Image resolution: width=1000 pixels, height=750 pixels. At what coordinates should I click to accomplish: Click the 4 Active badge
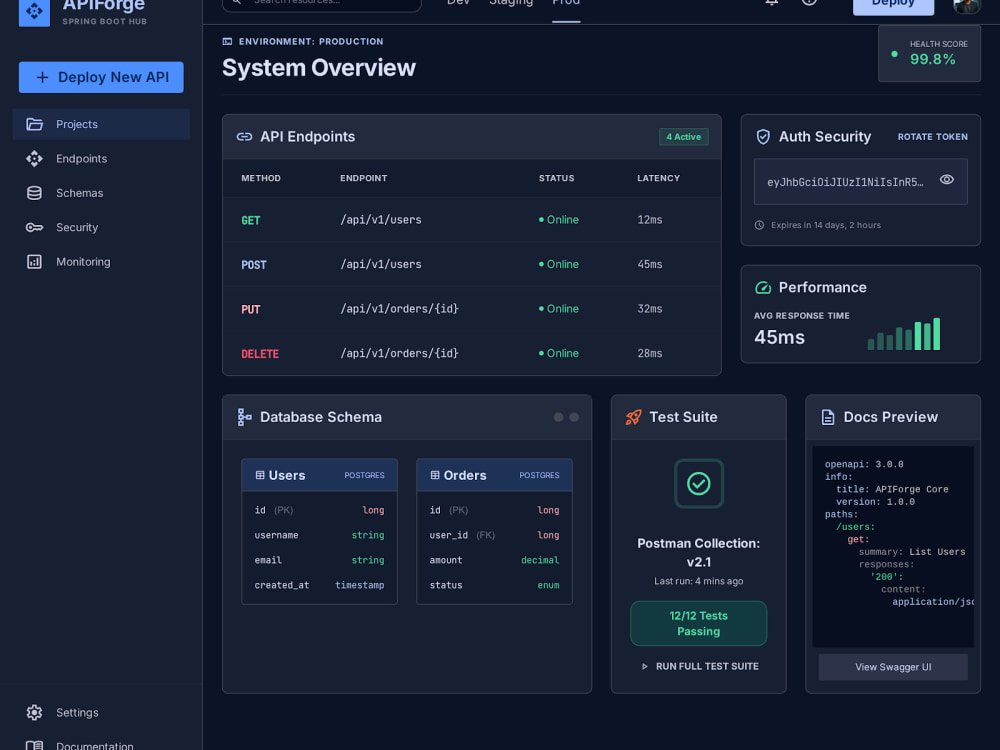(684, 137)
